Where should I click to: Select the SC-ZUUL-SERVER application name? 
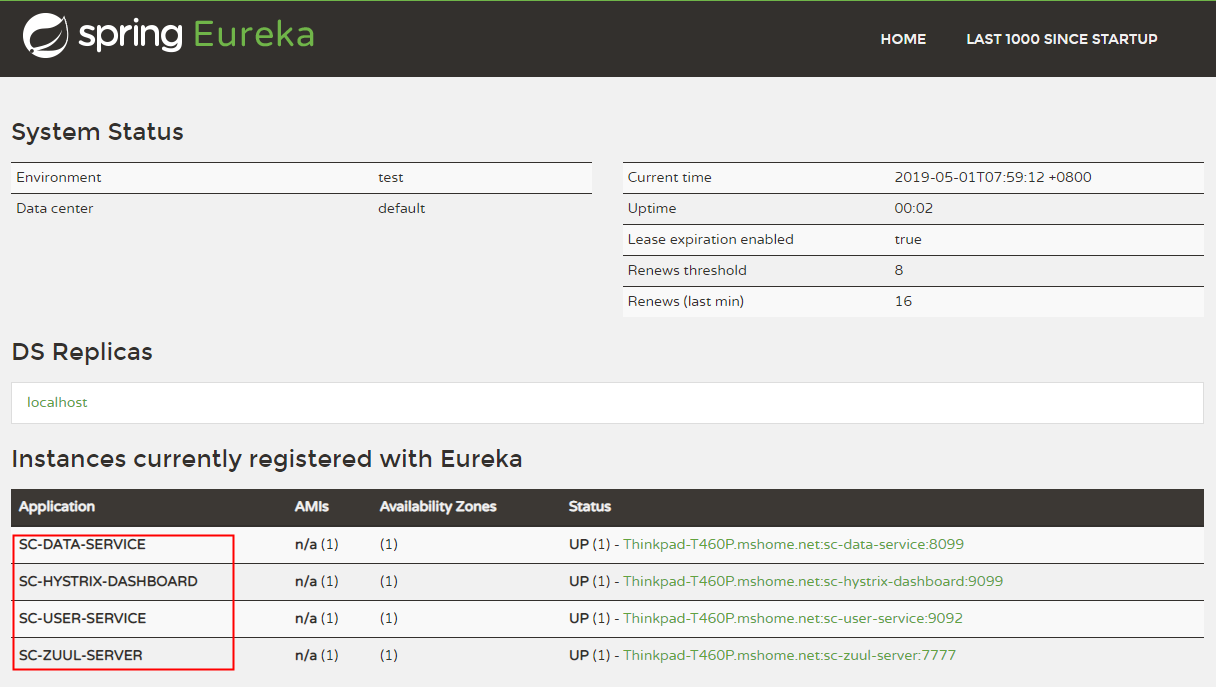point(81,655)
